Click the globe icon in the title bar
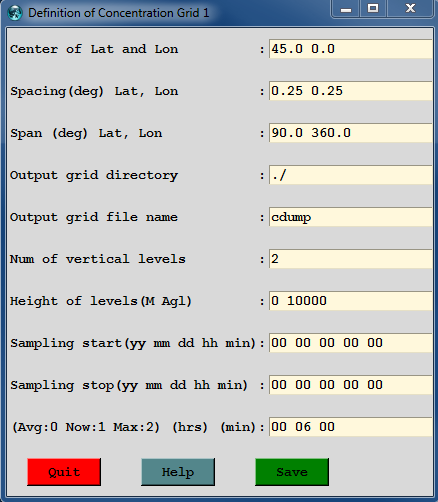 coord(15,13)
